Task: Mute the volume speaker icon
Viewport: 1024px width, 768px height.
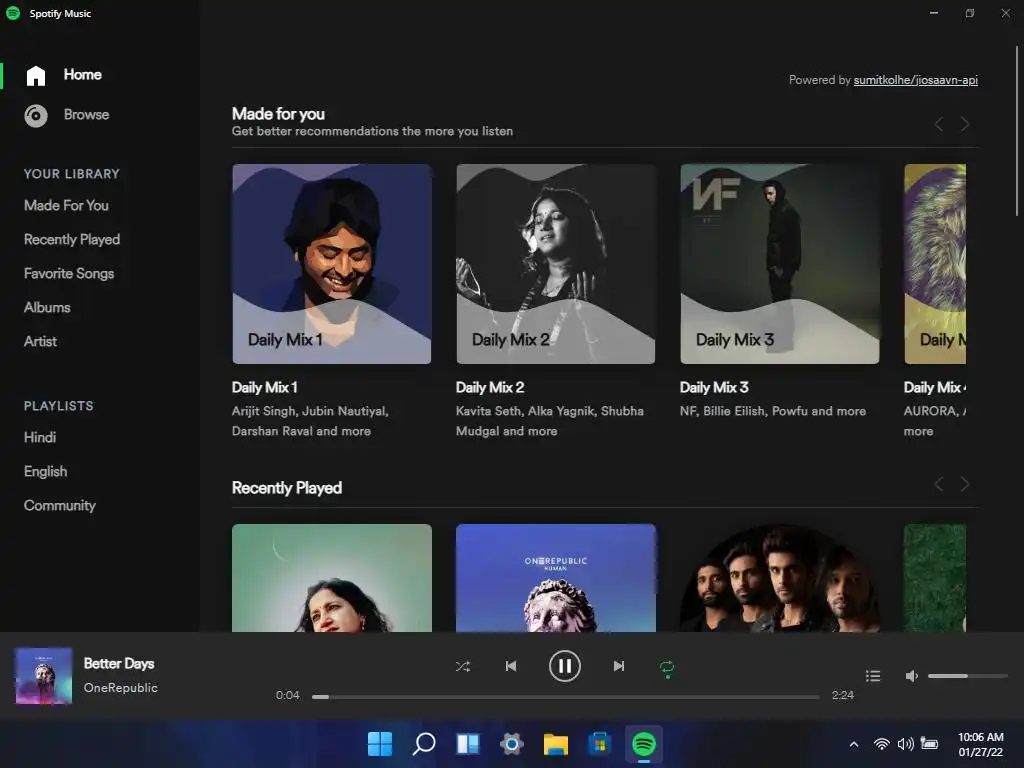Action: tap(912, 676)
